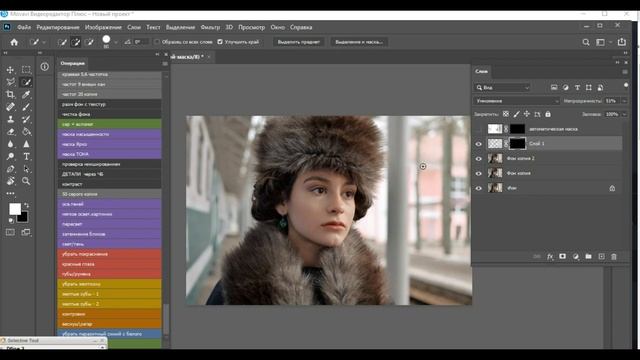Hide the Фон копия 2 layer

tap(479, 158)
